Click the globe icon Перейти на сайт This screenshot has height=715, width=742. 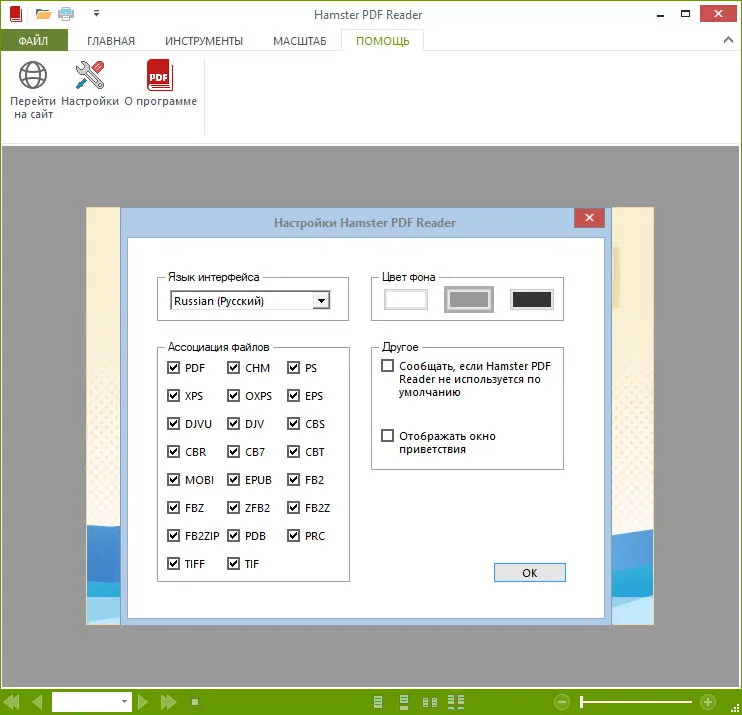coord(33,75)
